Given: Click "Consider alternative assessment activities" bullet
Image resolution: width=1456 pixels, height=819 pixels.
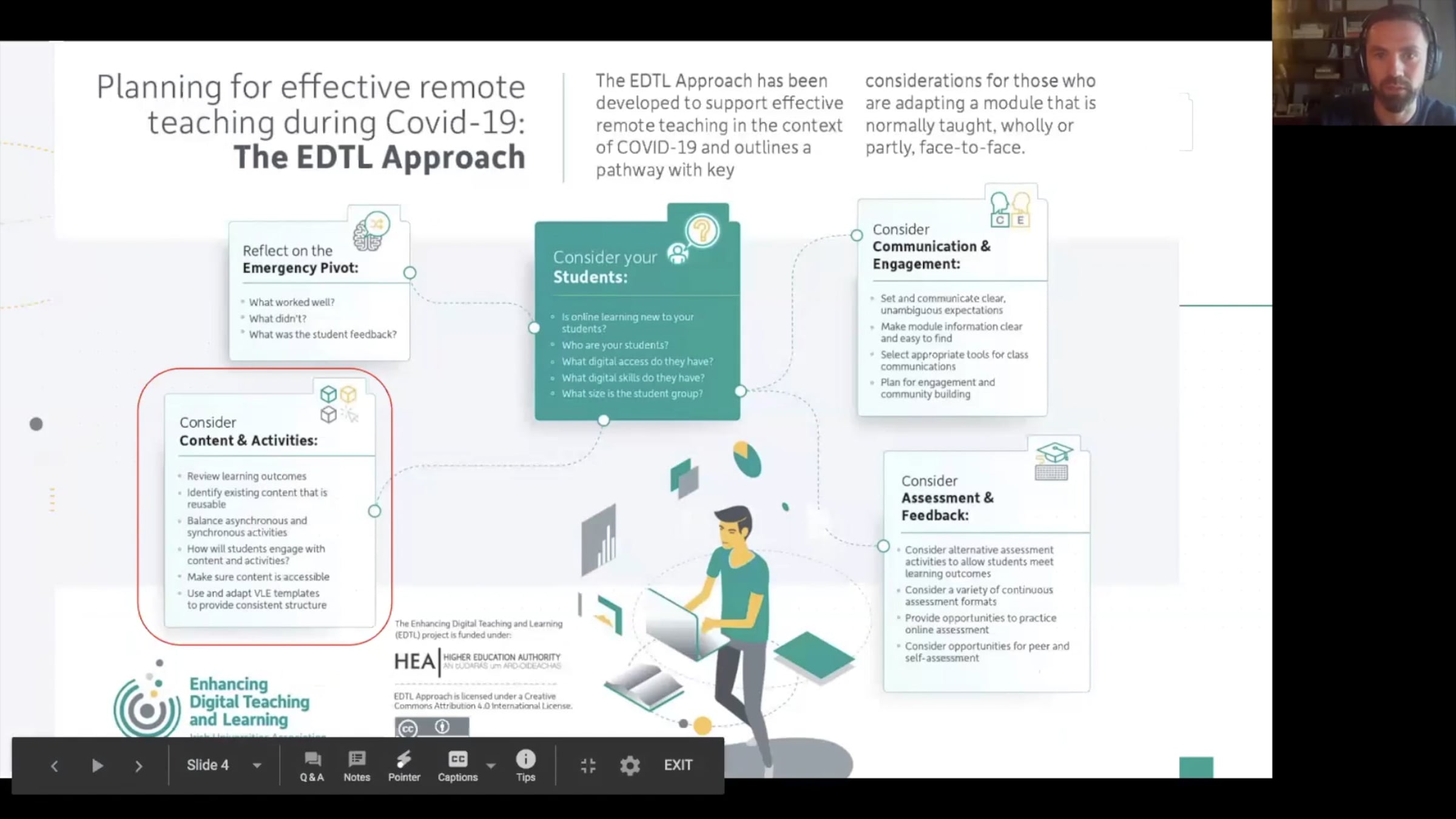Looking at the screenshot, I should (x=979, y=562).
